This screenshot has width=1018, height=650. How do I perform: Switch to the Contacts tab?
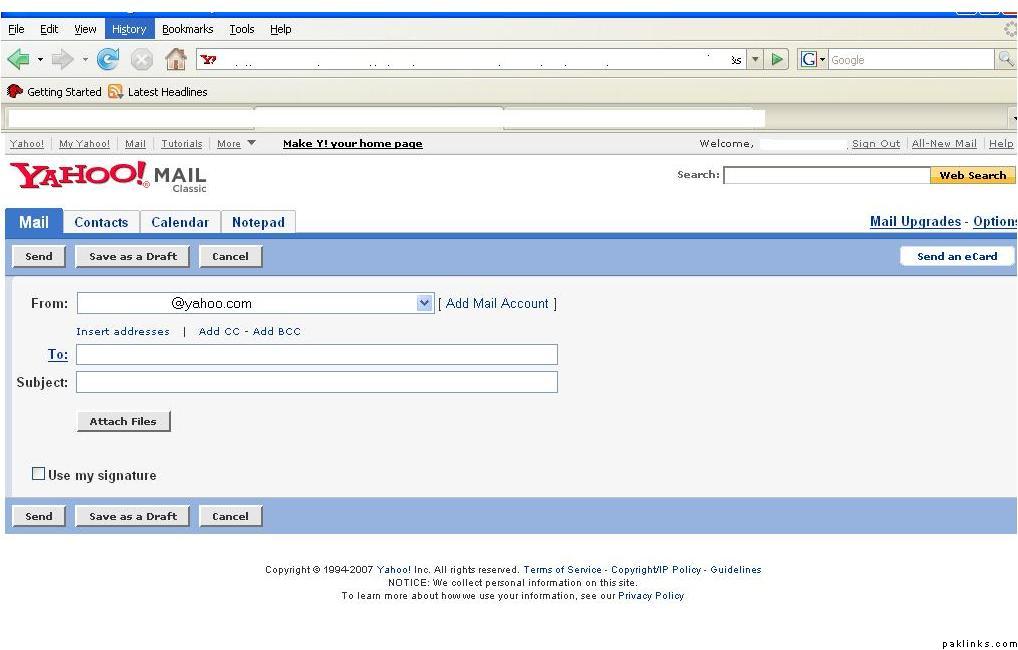point(101,222)
